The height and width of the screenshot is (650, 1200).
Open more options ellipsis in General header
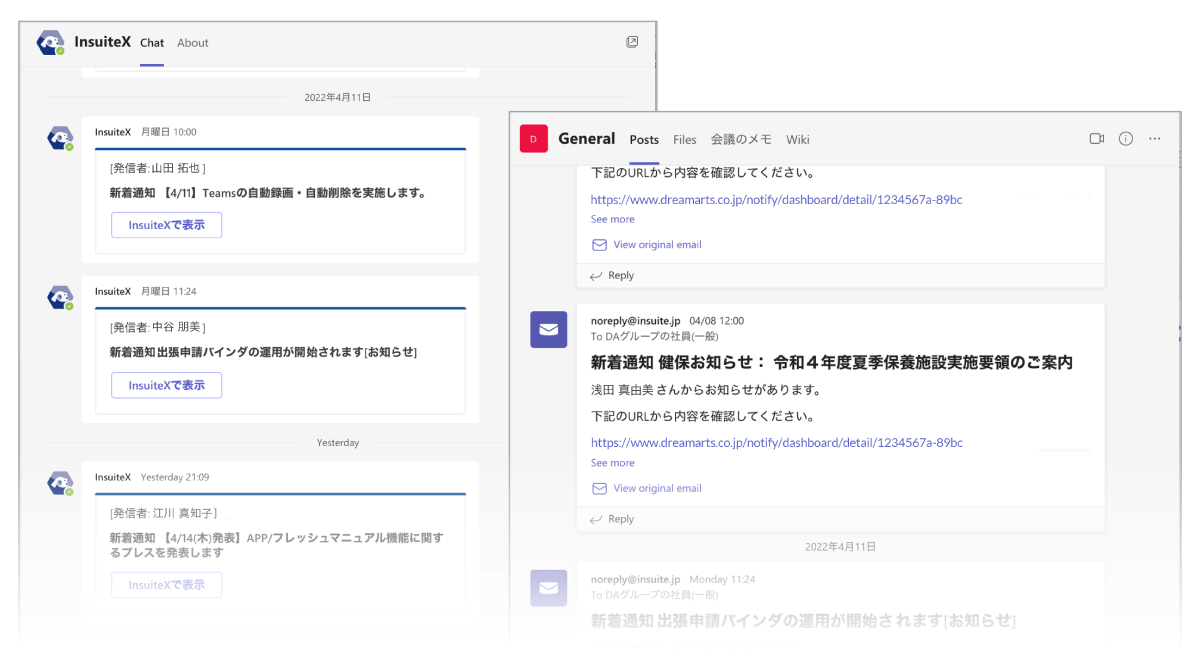tap(1155, 139)
